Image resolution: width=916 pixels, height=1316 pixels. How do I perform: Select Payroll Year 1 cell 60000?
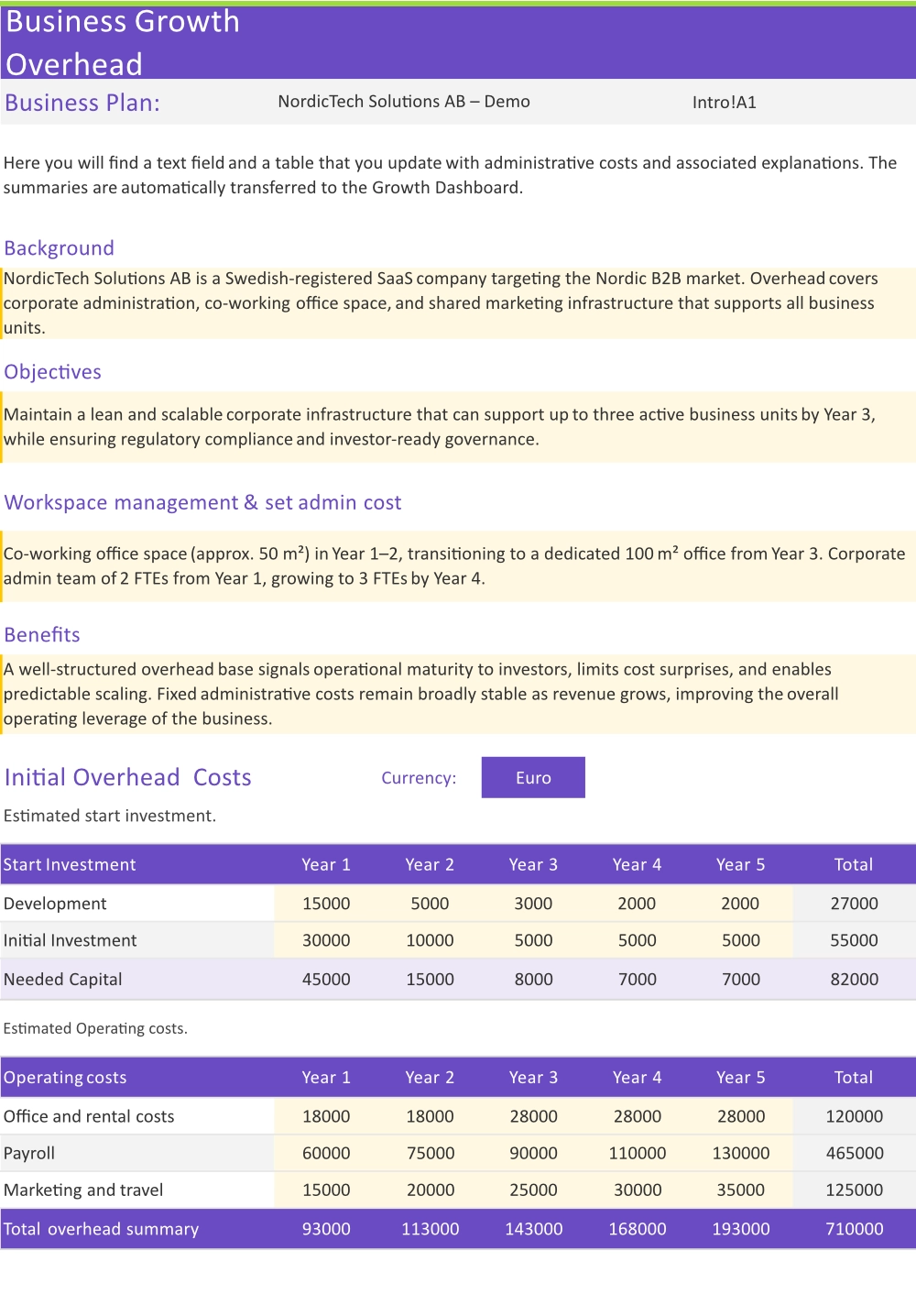tap(326, 1153)
